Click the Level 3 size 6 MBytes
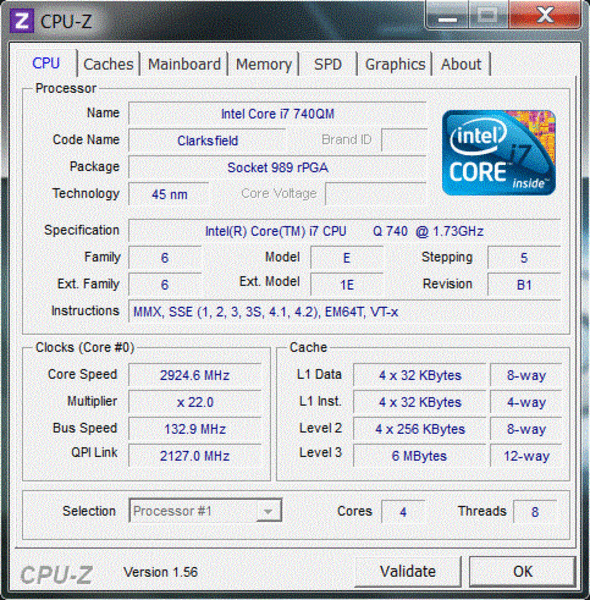 [x=420, y=456]
